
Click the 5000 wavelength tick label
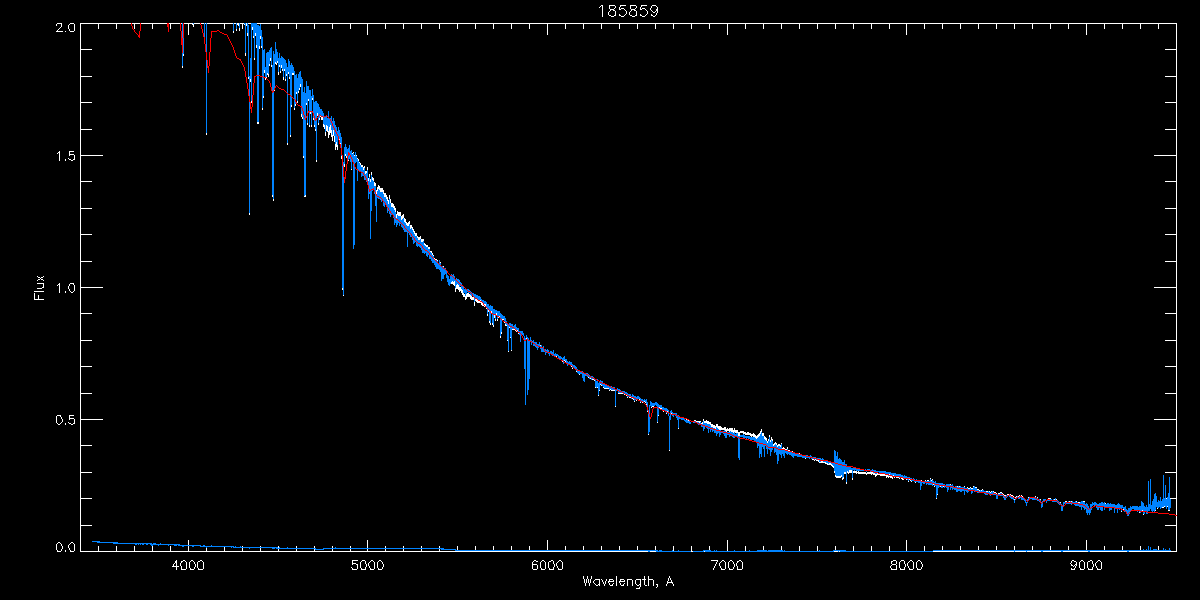click(x=368, y=565)
